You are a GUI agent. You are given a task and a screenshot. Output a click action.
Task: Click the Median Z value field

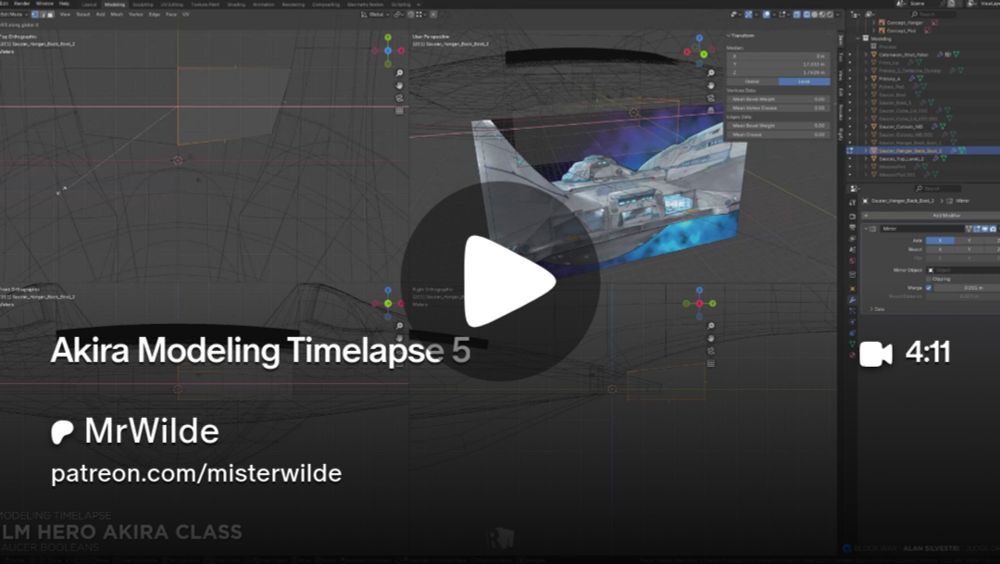click(x=779, y=73)
